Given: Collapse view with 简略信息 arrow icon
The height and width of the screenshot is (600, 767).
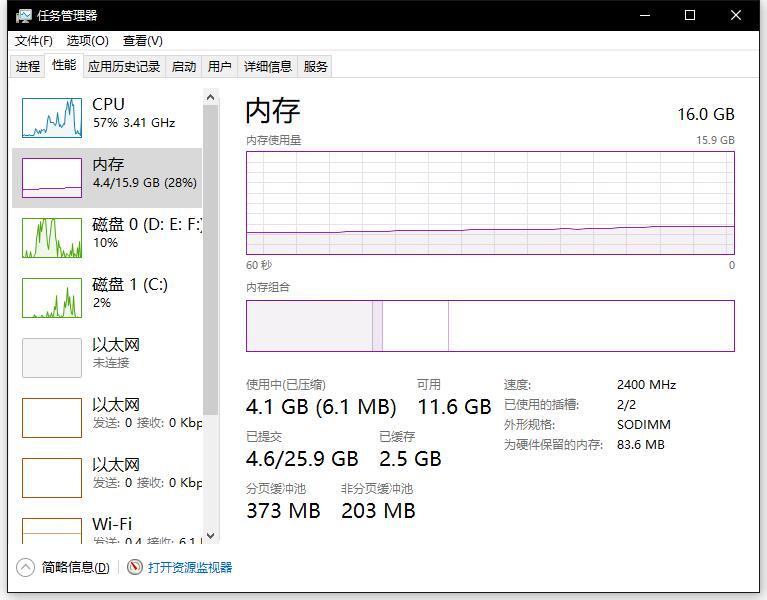Looking at the screenshot, I should [x=25, y=567].
